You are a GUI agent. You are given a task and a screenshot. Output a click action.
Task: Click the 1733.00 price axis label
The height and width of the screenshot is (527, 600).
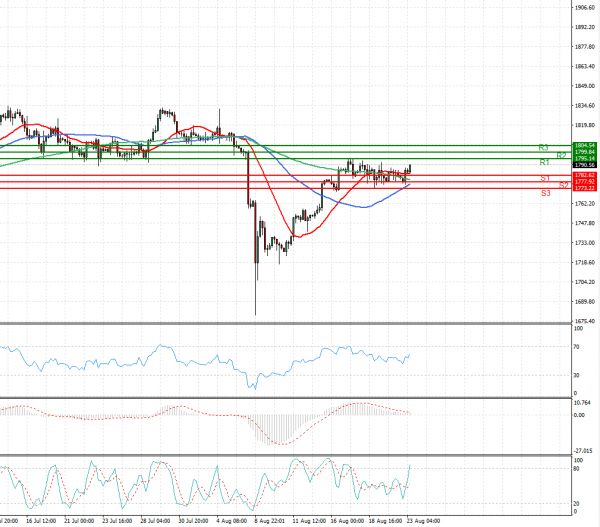tap(585, 243)
